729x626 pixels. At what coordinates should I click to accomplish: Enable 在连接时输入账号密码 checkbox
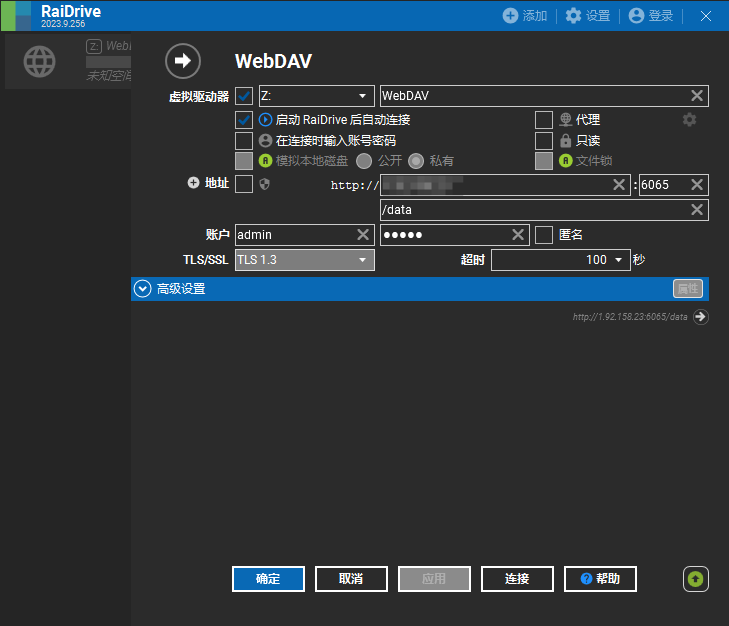pyautogui.click(x=244, y=140)
